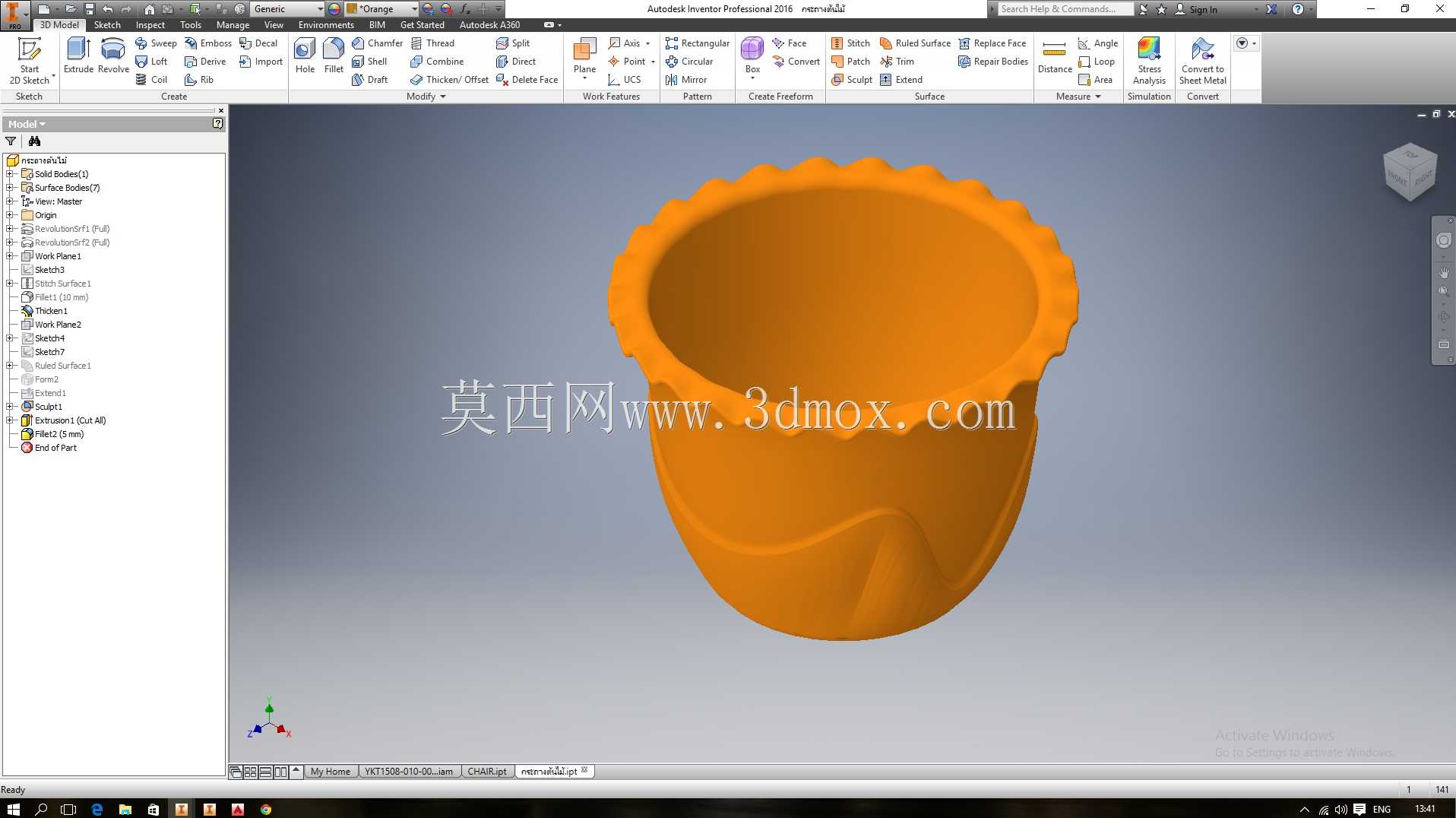Open File Explorer from taskbar
This screenshot has width=1456, height=818.
[125, 809]
